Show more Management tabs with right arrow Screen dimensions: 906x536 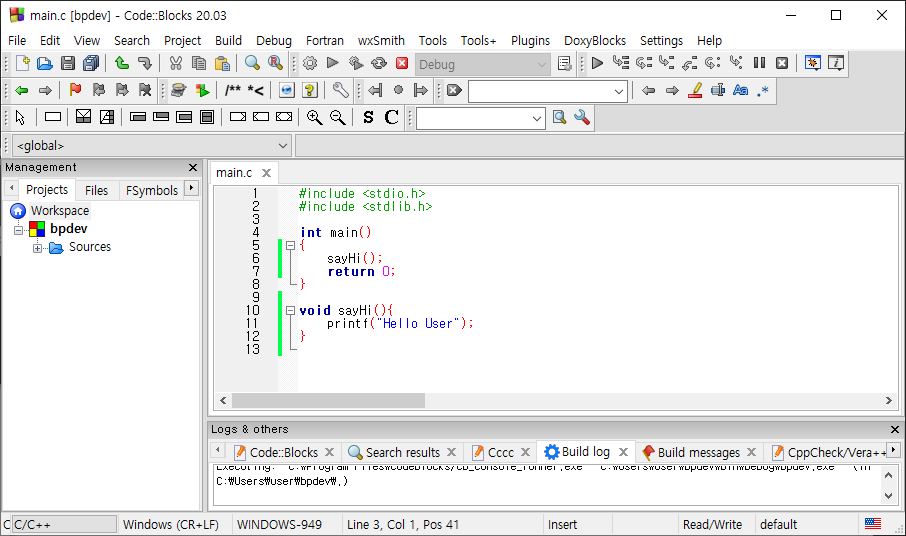tap(191, 188)
